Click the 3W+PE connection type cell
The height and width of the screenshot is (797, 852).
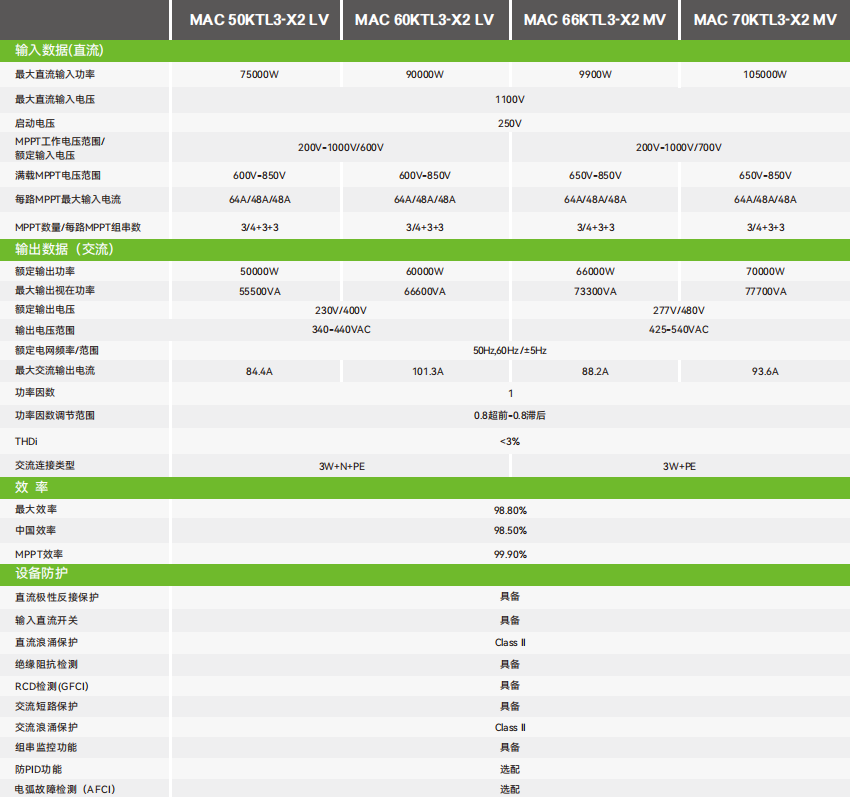click(679, 466)
